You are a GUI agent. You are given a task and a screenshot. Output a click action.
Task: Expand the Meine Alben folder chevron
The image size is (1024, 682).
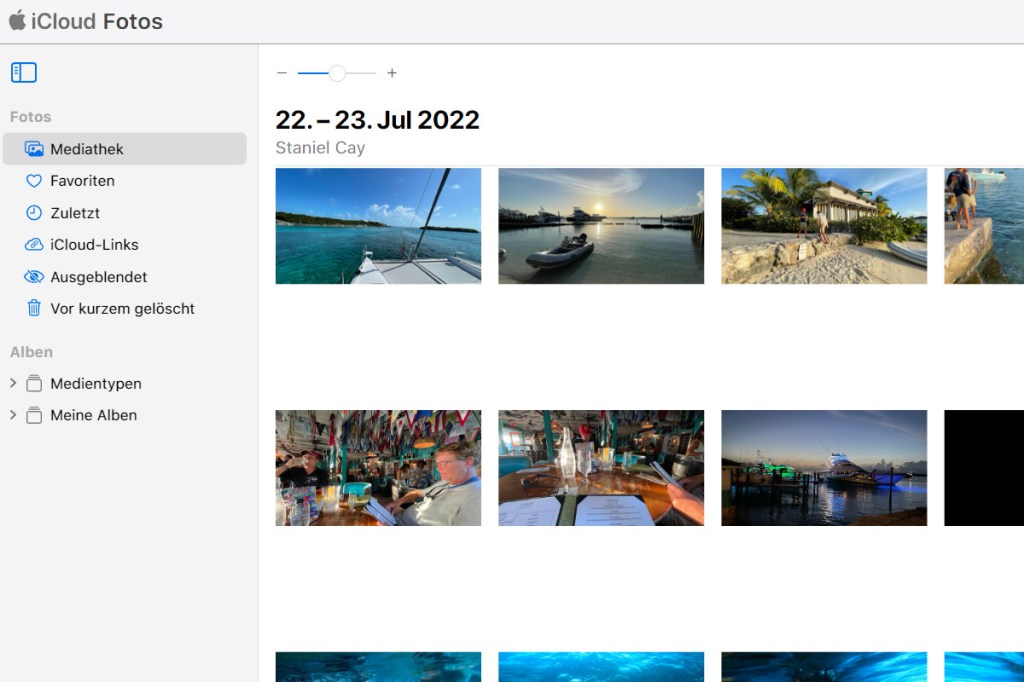(x=13, y=415)
